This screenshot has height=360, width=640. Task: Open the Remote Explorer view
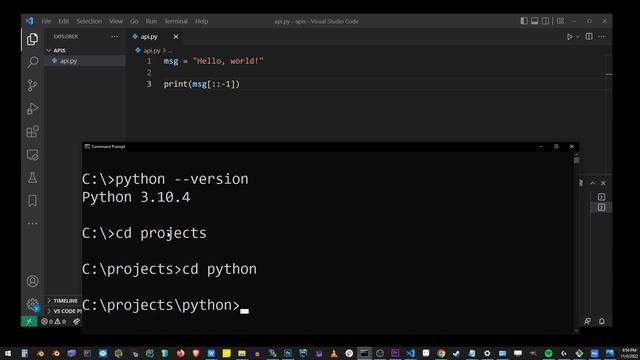coord(32,155)
